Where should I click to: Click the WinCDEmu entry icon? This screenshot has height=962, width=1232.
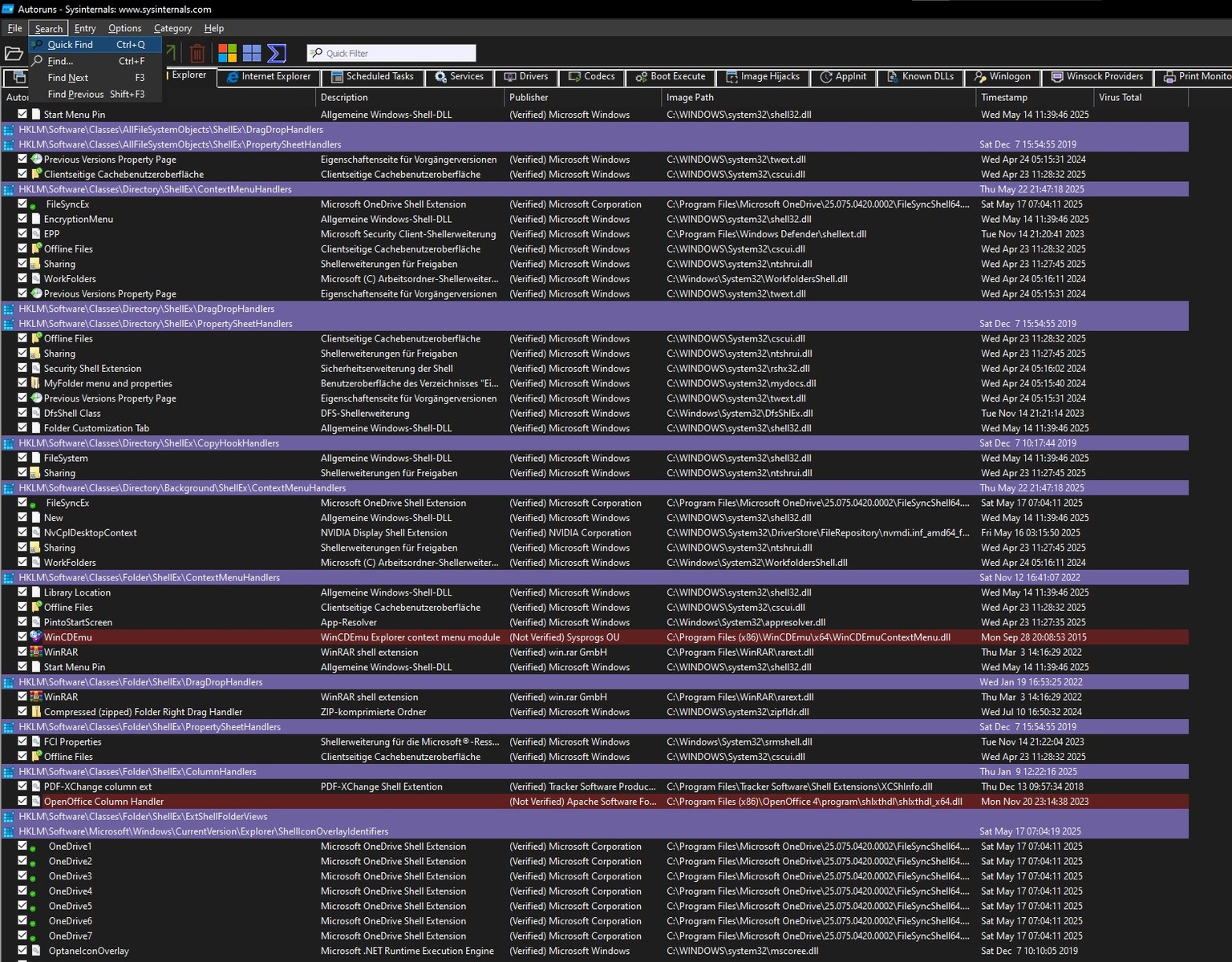[35, 637]
